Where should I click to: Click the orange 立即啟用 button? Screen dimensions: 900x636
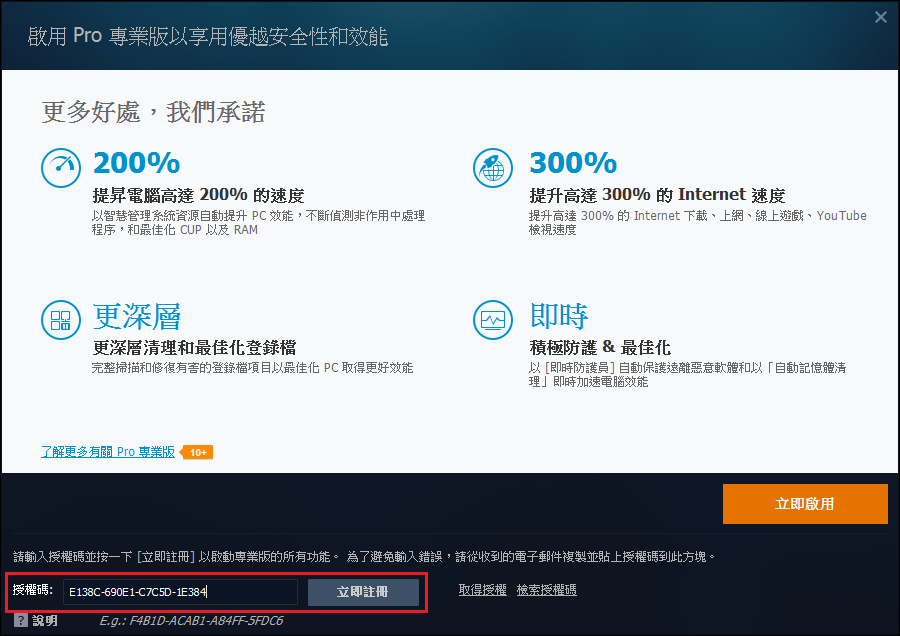pyautogui.click(x=805, y=503)
